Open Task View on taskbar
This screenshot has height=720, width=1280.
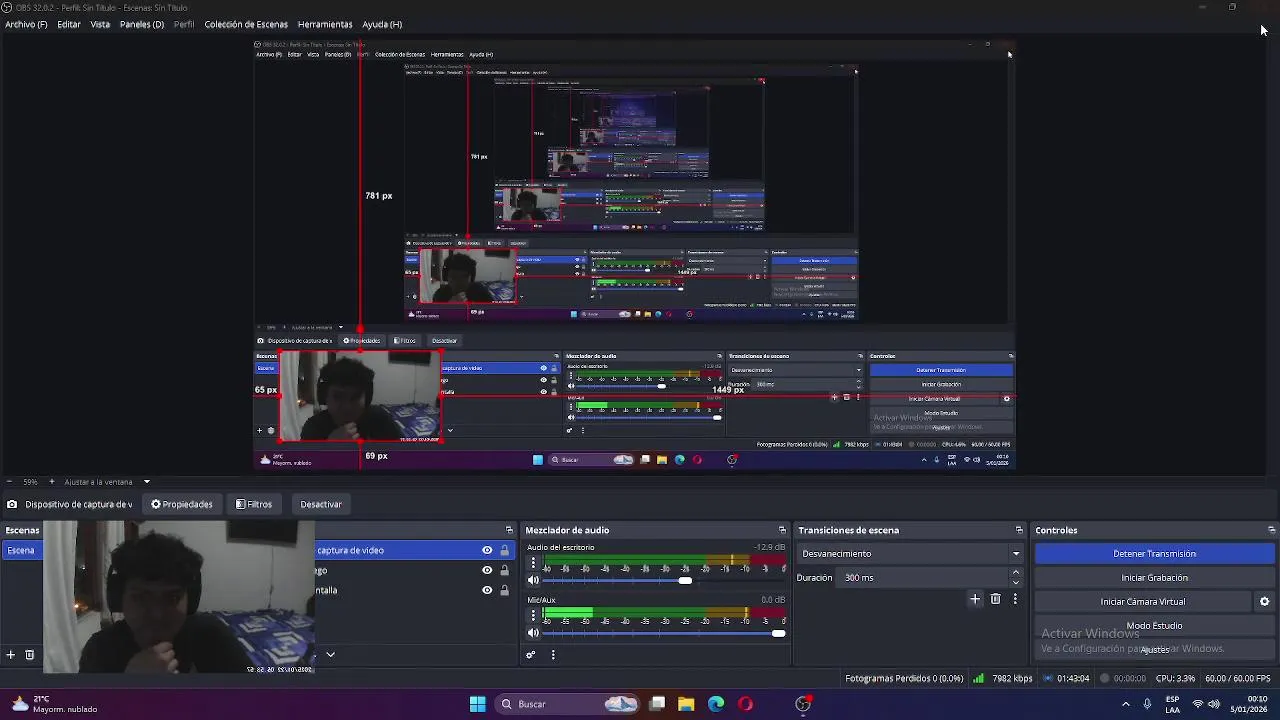coord(657,704)
